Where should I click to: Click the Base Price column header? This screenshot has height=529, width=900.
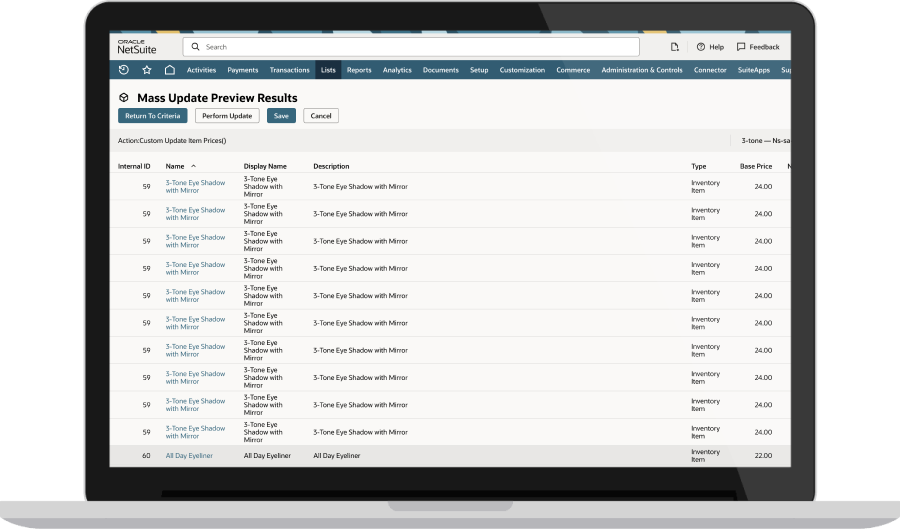(756, 166)
